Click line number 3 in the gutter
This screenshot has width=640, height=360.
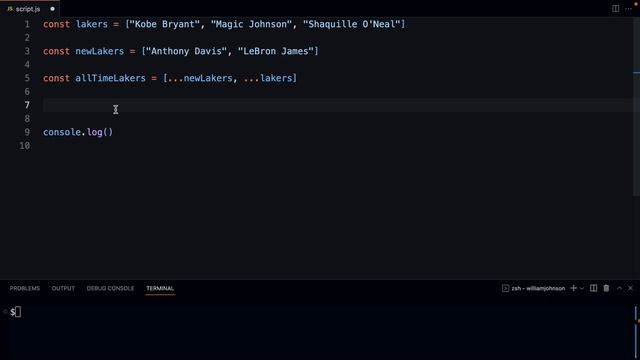[x=27, y=51]
